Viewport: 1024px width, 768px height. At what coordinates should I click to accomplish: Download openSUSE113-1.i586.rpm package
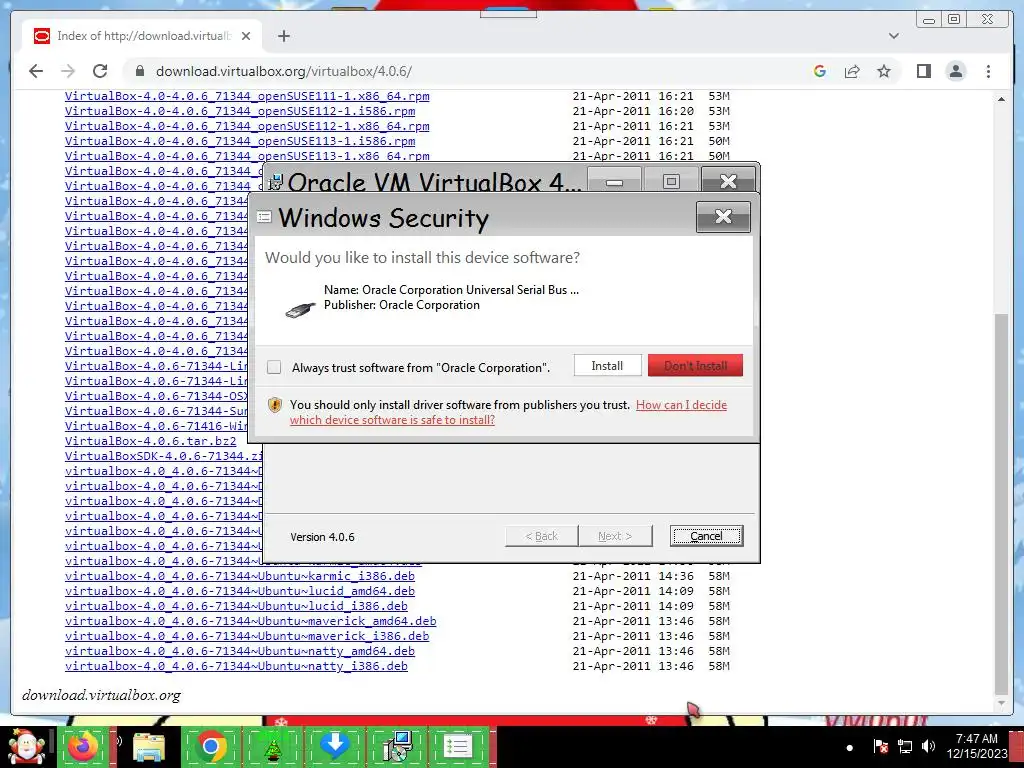click(x=240, y=141)
